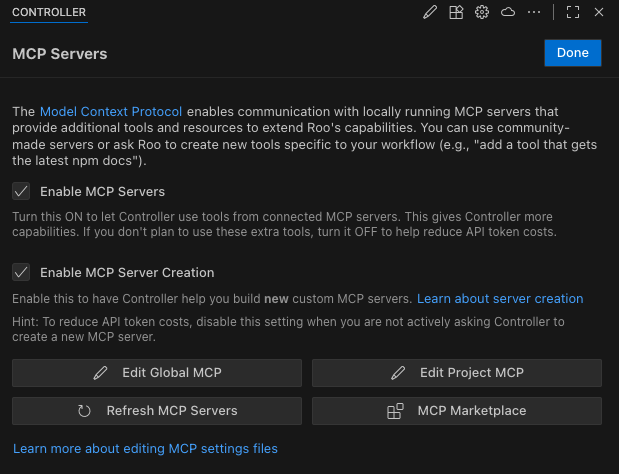This screenshot has height=474, width=619.
Task: Open the Learn about server creation link
Action: 500,299
